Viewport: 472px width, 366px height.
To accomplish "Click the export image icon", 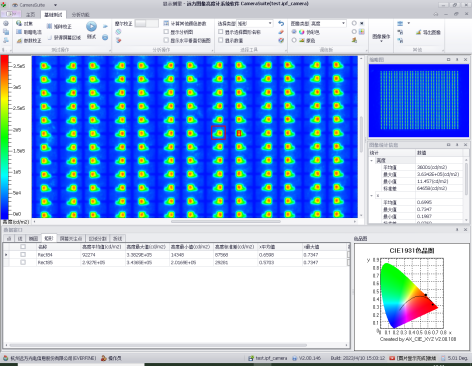I will [419, 32].
